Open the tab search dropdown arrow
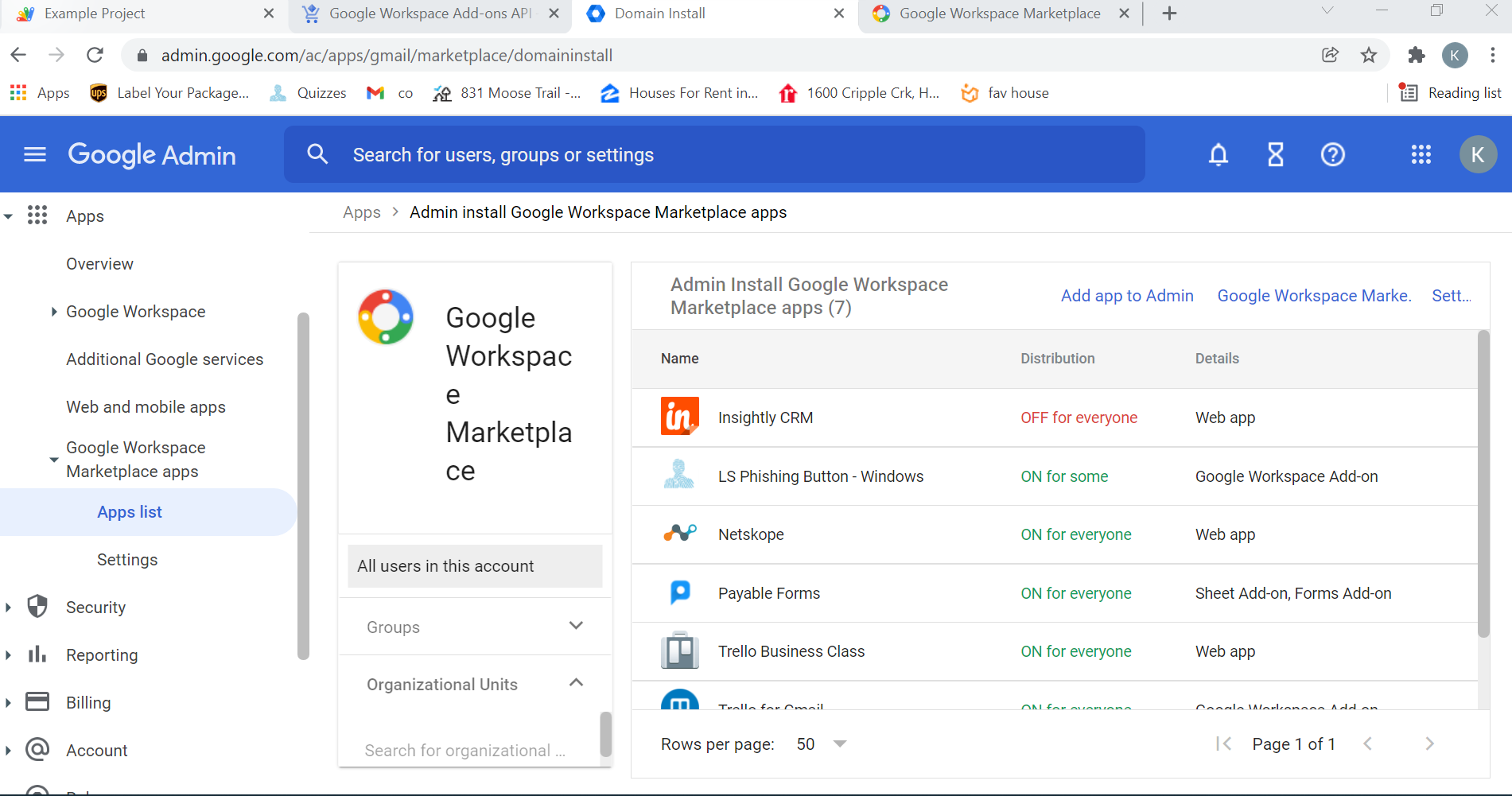The height and width of the screenshot is (796, 1512). (x=1327, y=11)
